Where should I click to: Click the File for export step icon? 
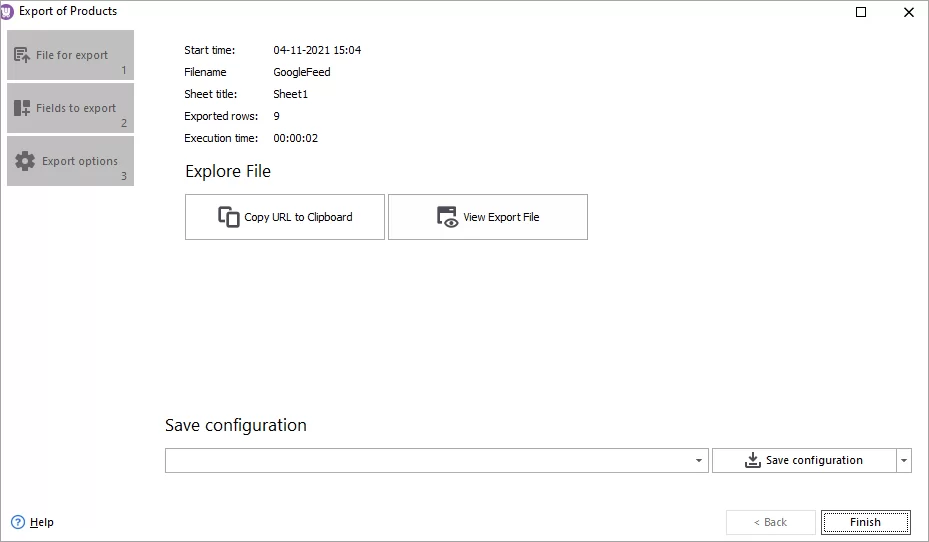[x=22, y=55]
